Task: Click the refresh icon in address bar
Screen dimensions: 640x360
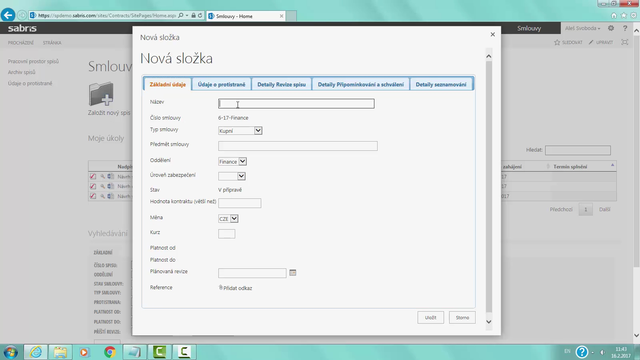Action: point(200,16)
